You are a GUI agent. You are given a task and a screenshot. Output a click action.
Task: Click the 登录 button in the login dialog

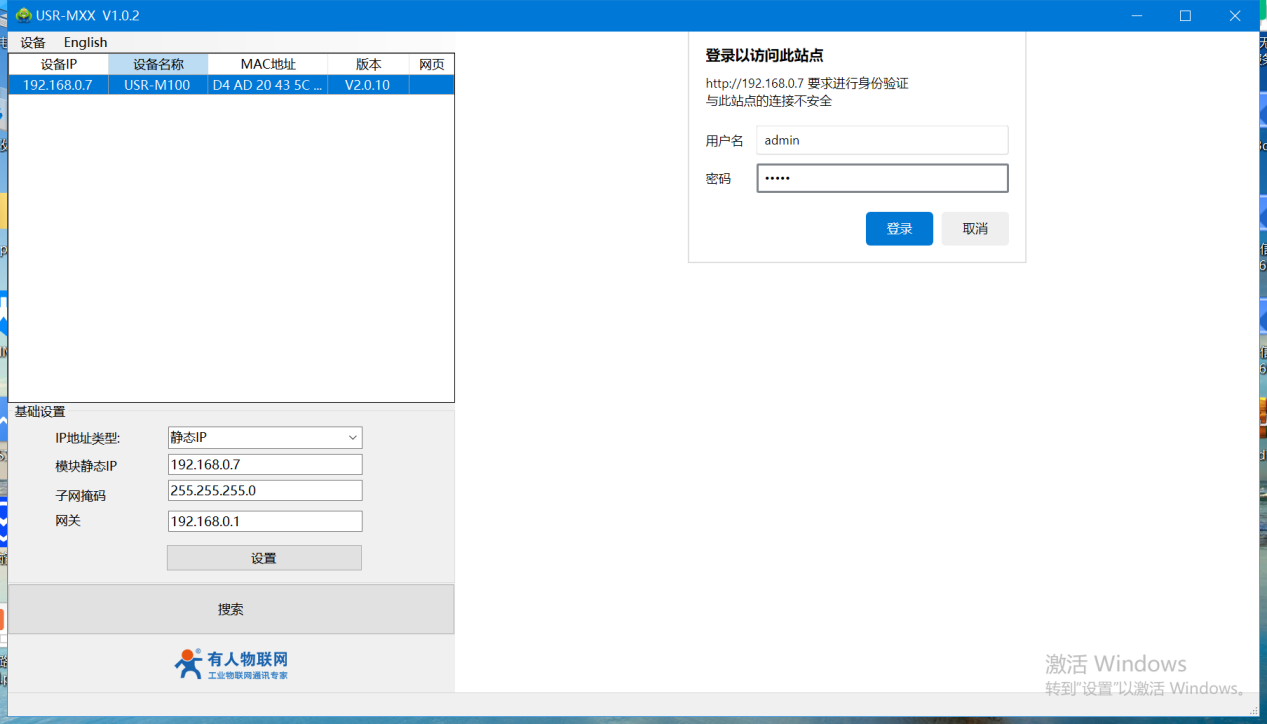point(899,229)
